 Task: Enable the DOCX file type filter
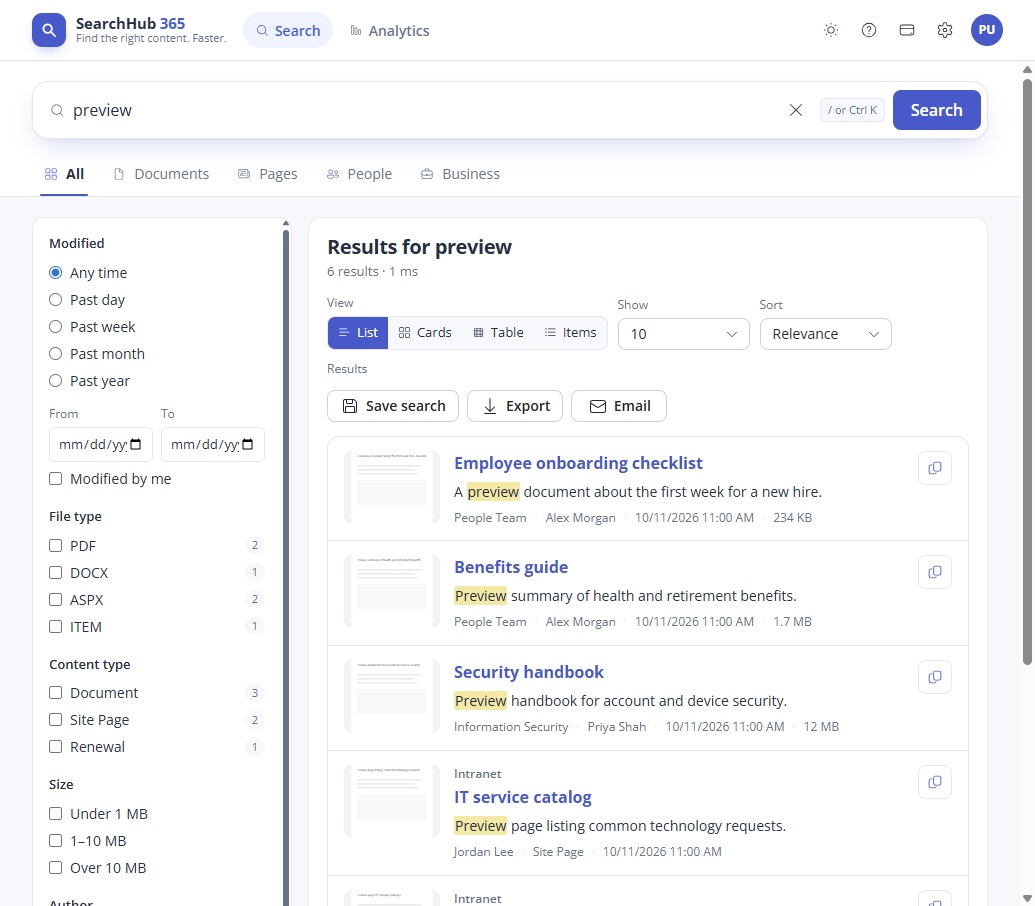55,573
